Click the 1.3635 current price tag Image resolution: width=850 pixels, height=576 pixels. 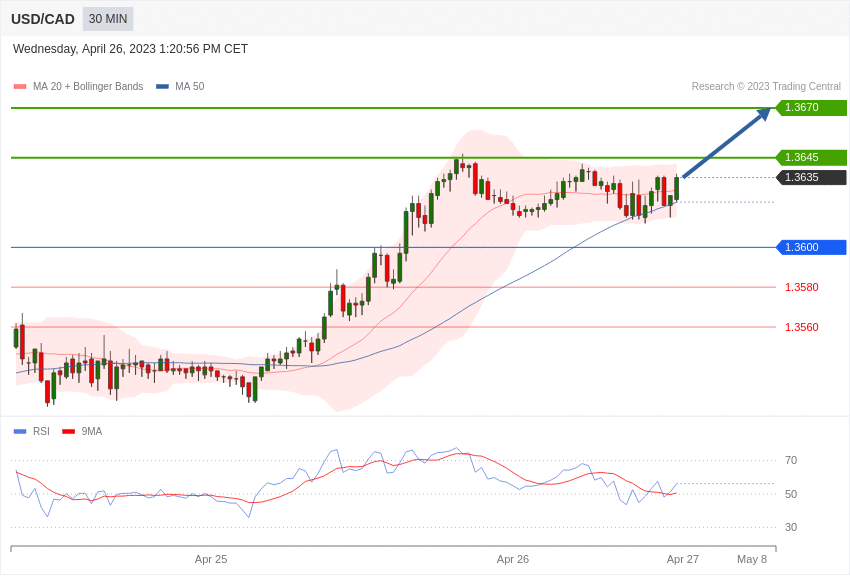pyautogui.click(x=811, y=177)
